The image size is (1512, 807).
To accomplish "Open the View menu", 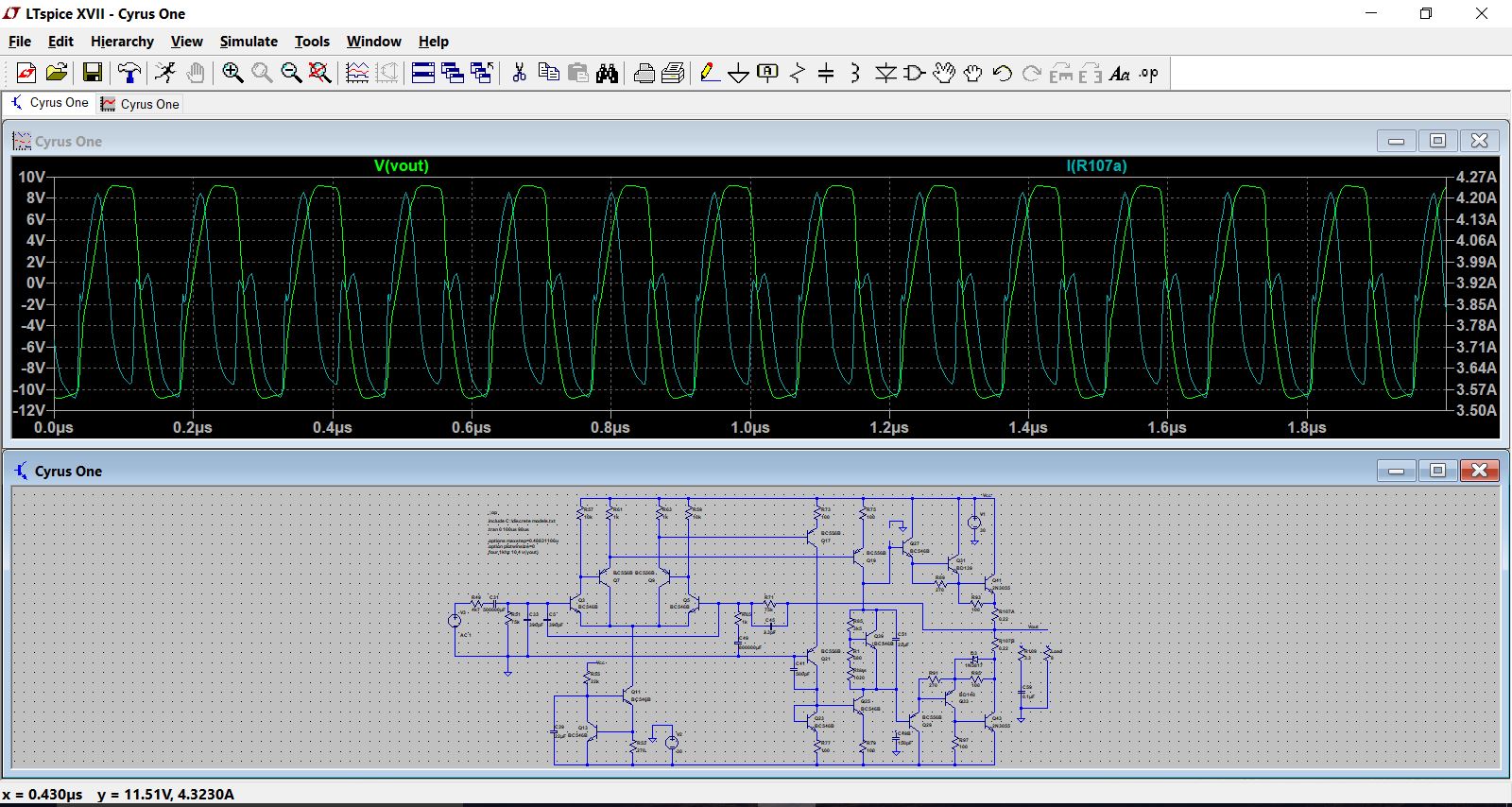I will 186,42.
